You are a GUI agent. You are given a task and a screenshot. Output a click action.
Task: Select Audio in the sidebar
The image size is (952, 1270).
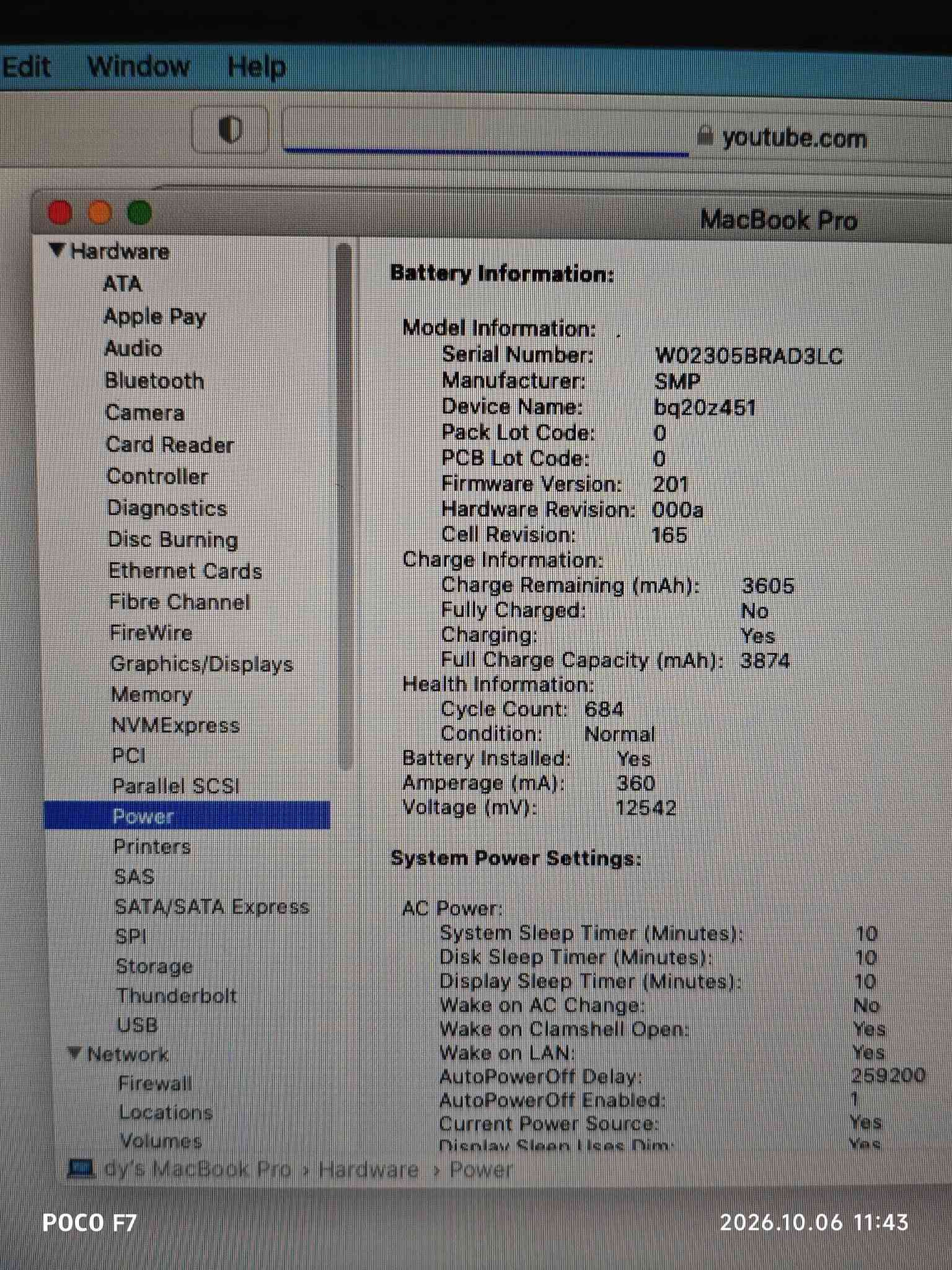coord(133,349)
